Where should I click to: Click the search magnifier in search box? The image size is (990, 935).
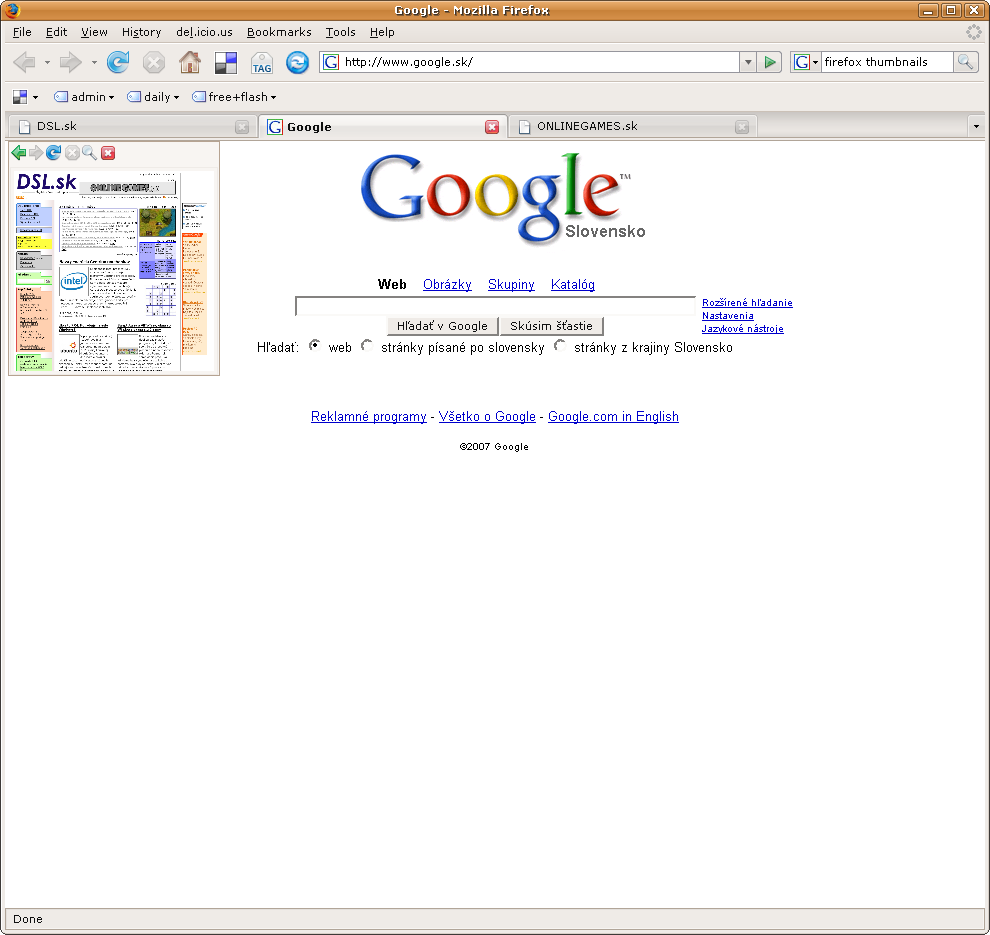pos(965,62)
